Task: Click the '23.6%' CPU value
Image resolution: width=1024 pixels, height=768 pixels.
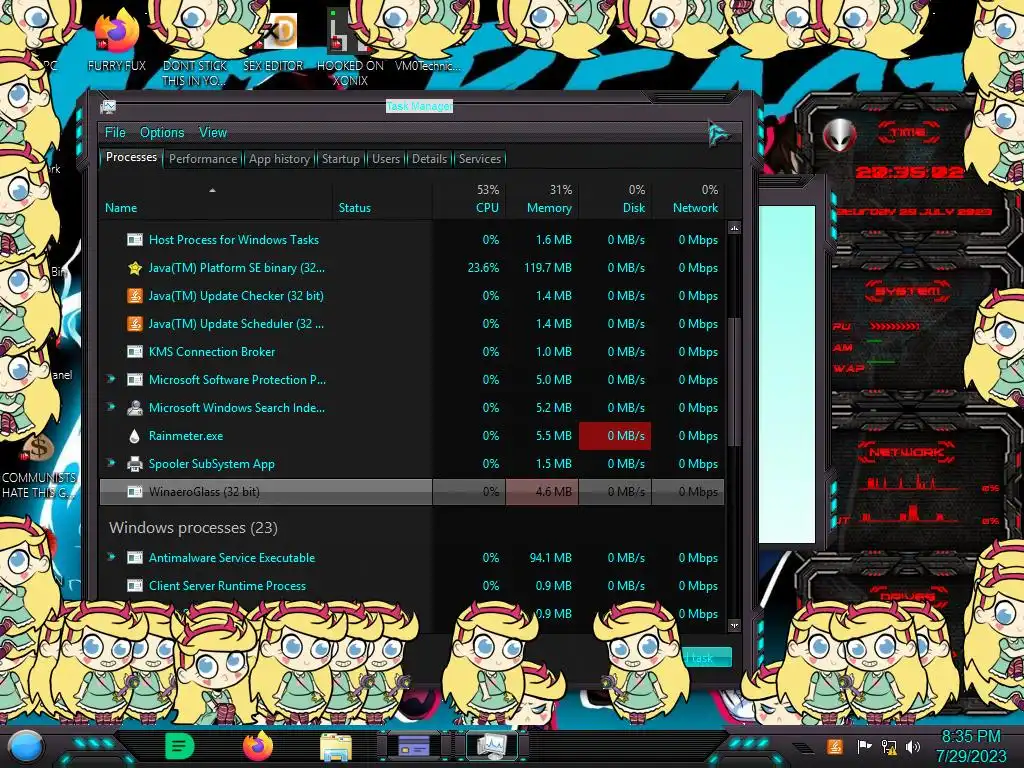Action: point(483,268)
